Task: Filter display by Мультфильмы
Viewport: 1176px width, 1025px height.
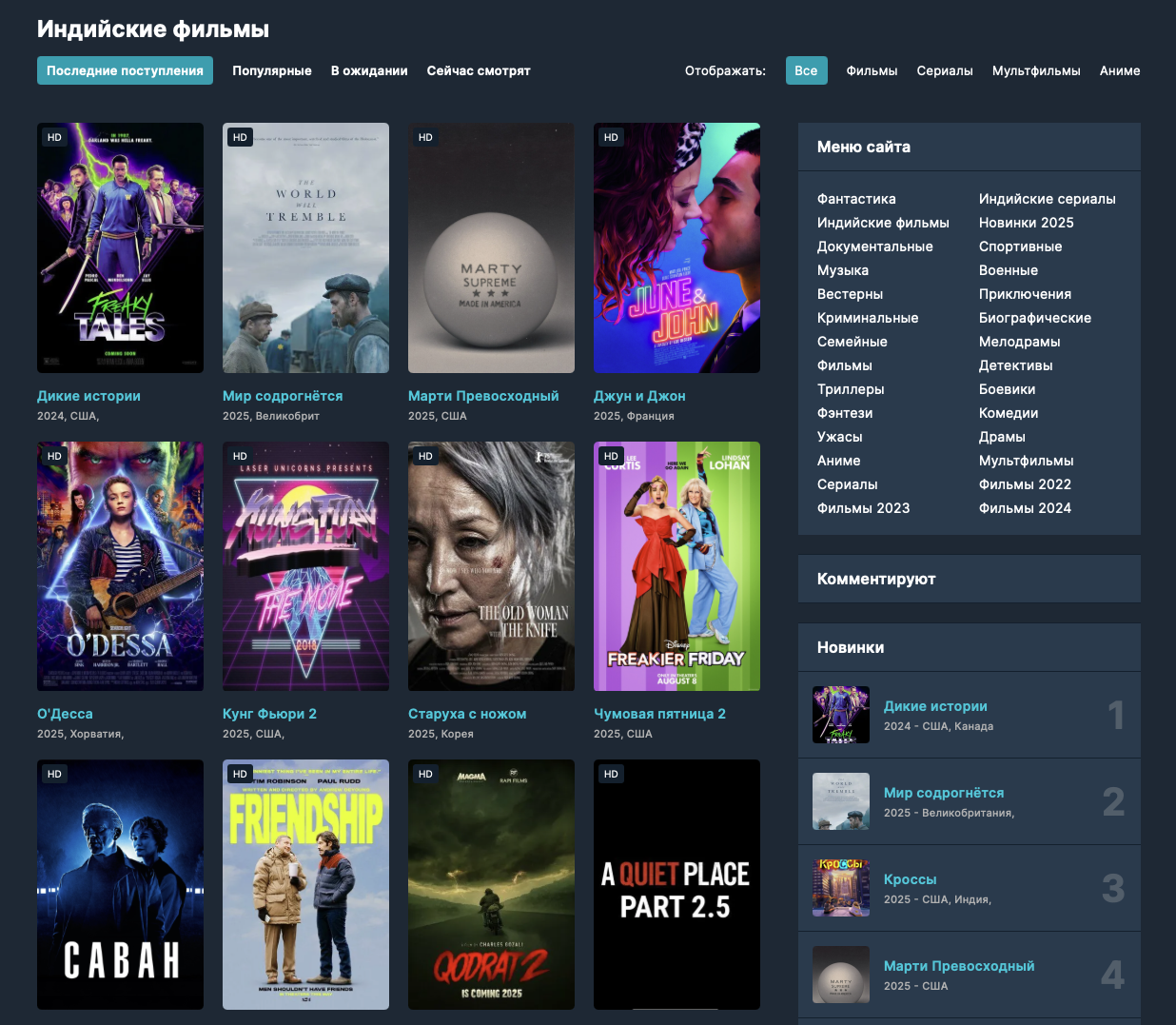Action: click(x=1036, y=70)
